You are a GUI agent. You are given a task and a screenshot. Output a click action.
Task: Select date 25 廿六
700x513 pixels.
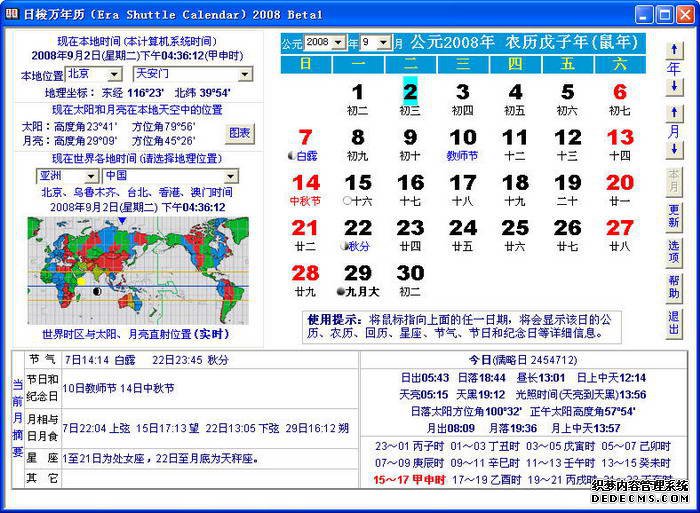coord(515,236)
